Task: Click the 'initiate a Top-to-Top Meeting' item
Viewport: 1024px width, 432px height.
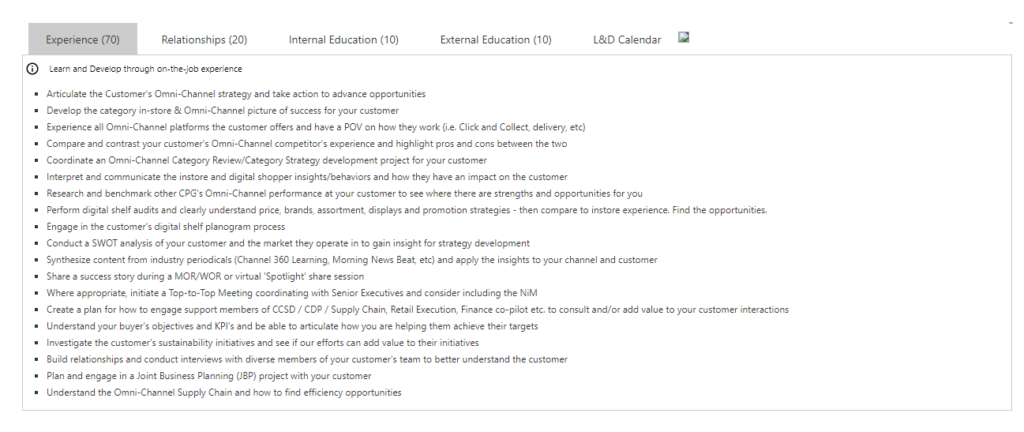Action: point(292,293)
